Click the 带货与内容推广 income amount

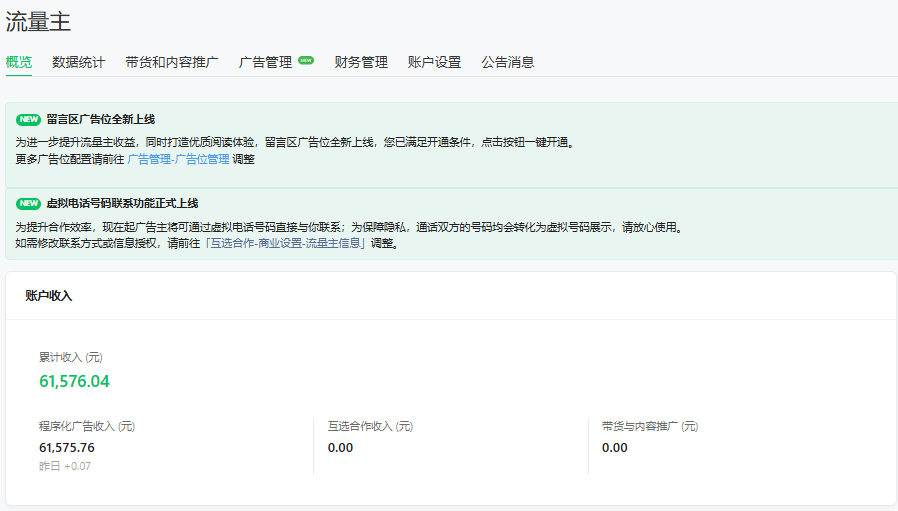pos(614,447)
